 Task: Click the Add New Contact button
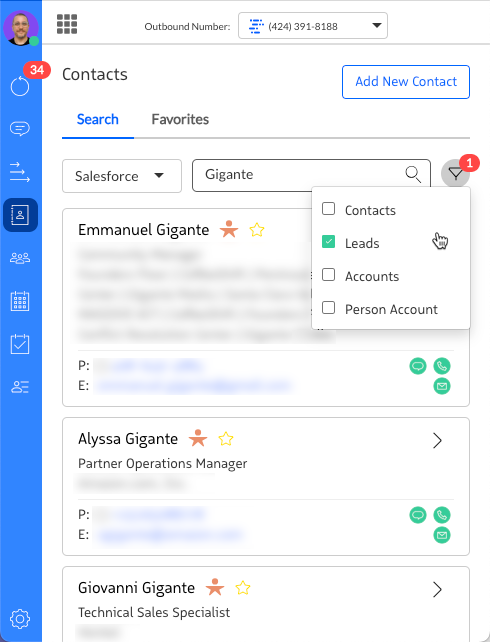pos(406,82)
